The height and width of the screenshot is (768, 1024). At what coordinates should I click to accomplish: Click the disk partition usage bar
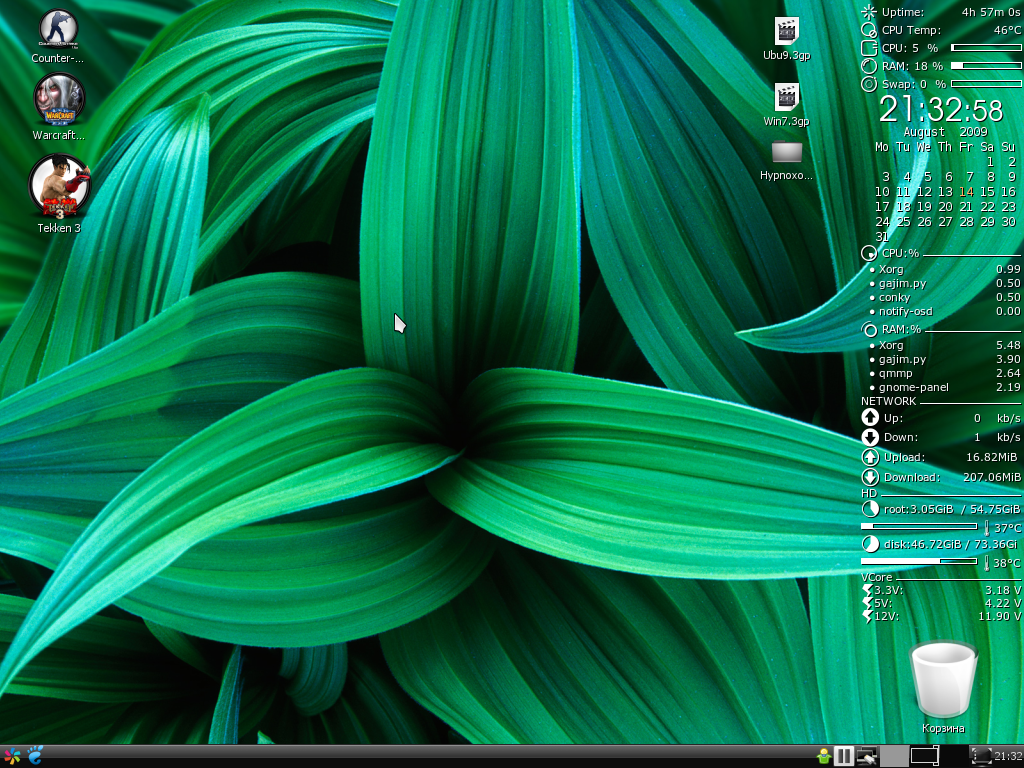919,561
